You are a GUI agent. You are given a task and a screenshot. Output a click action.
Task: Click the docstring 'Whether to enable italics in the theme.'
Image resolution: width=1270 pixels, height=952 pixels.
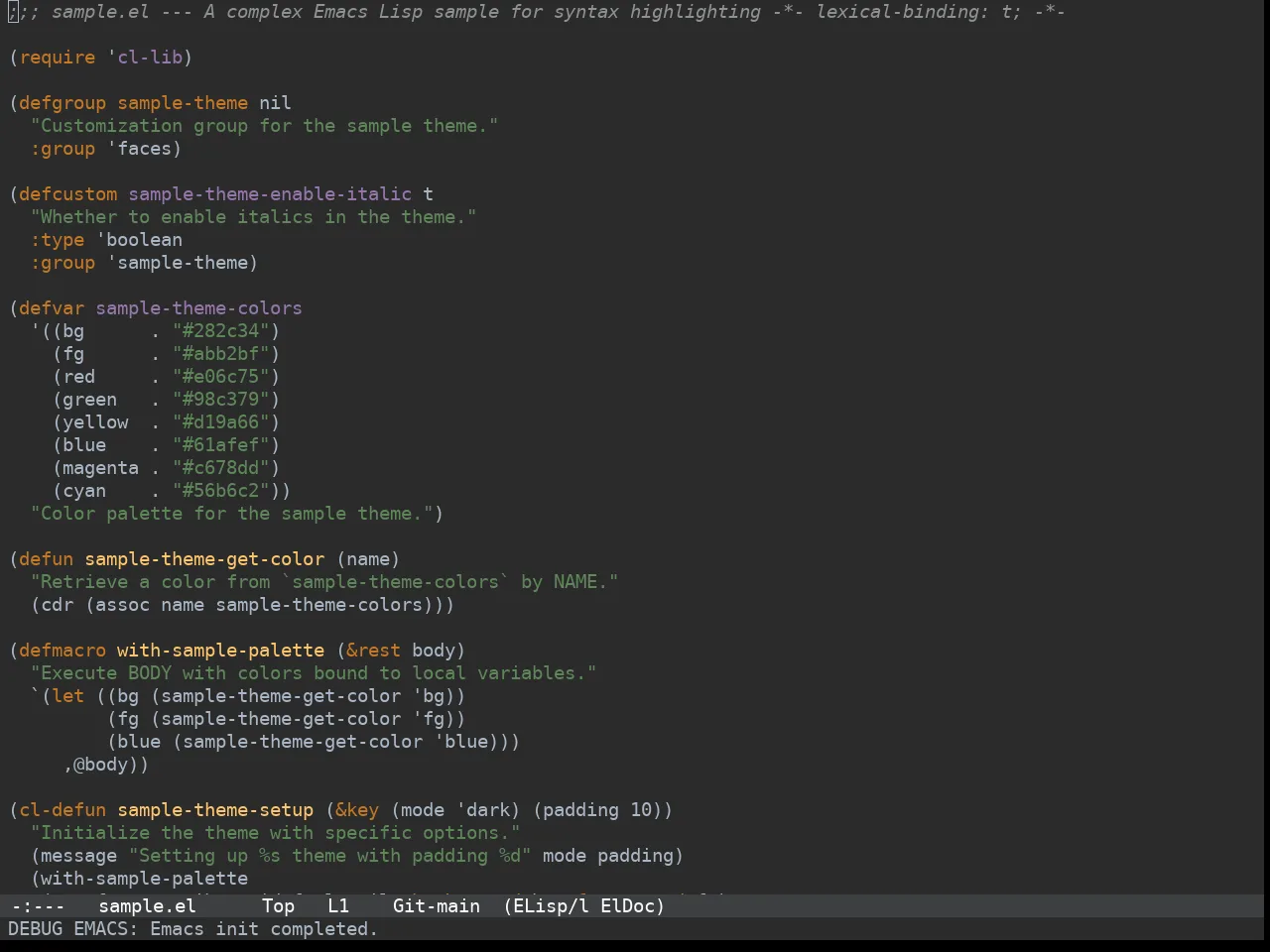click(253, 217)
